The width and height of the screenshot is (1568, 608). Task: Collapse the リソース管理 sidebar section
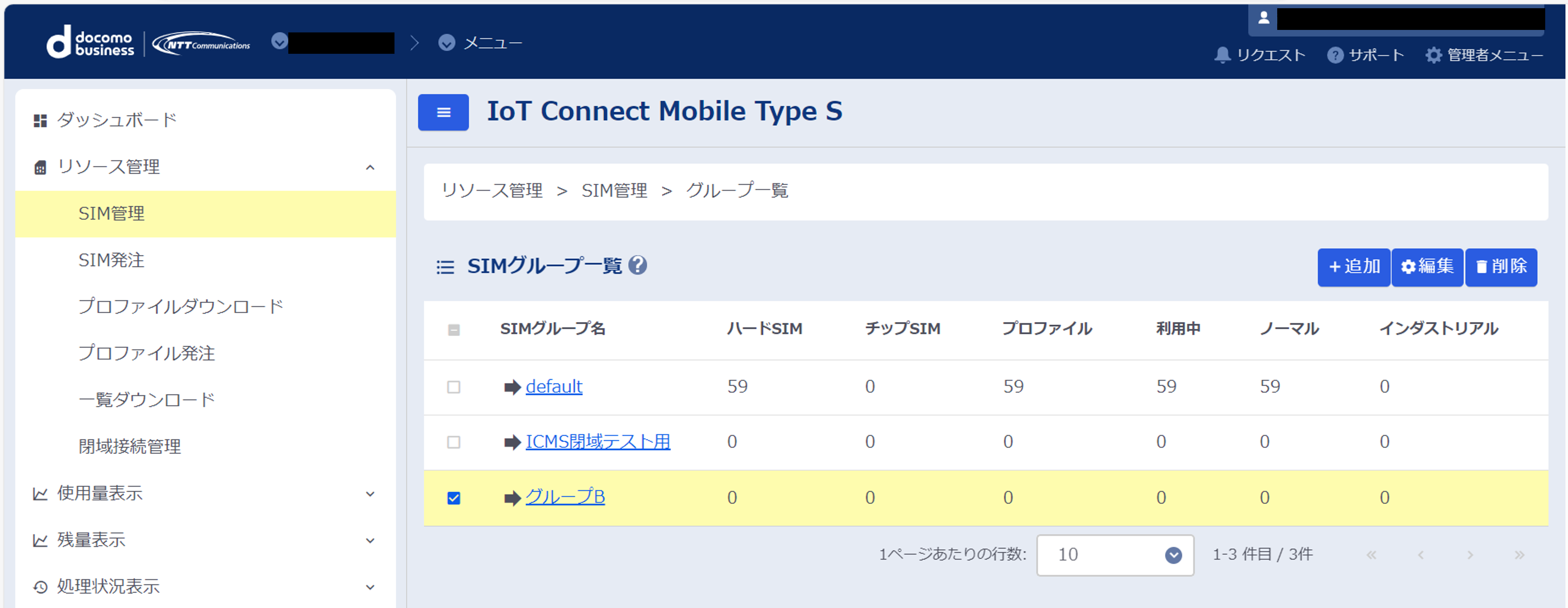[370, 167]
